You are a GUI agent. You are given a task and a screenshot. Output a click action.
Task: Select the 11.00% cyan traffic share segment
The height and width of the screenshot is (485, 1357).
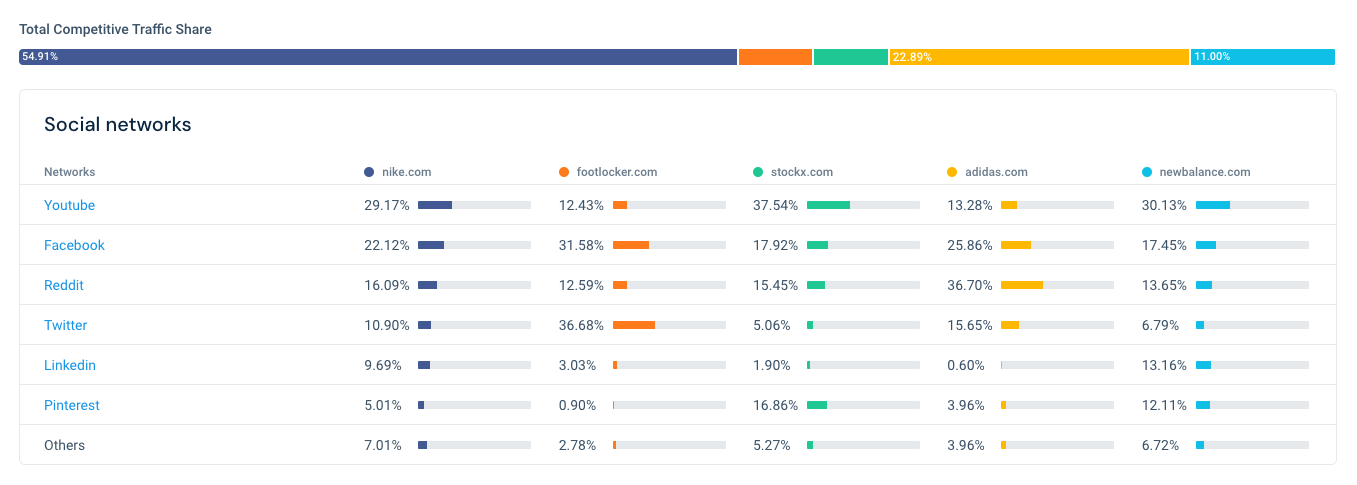(1263, 57)
